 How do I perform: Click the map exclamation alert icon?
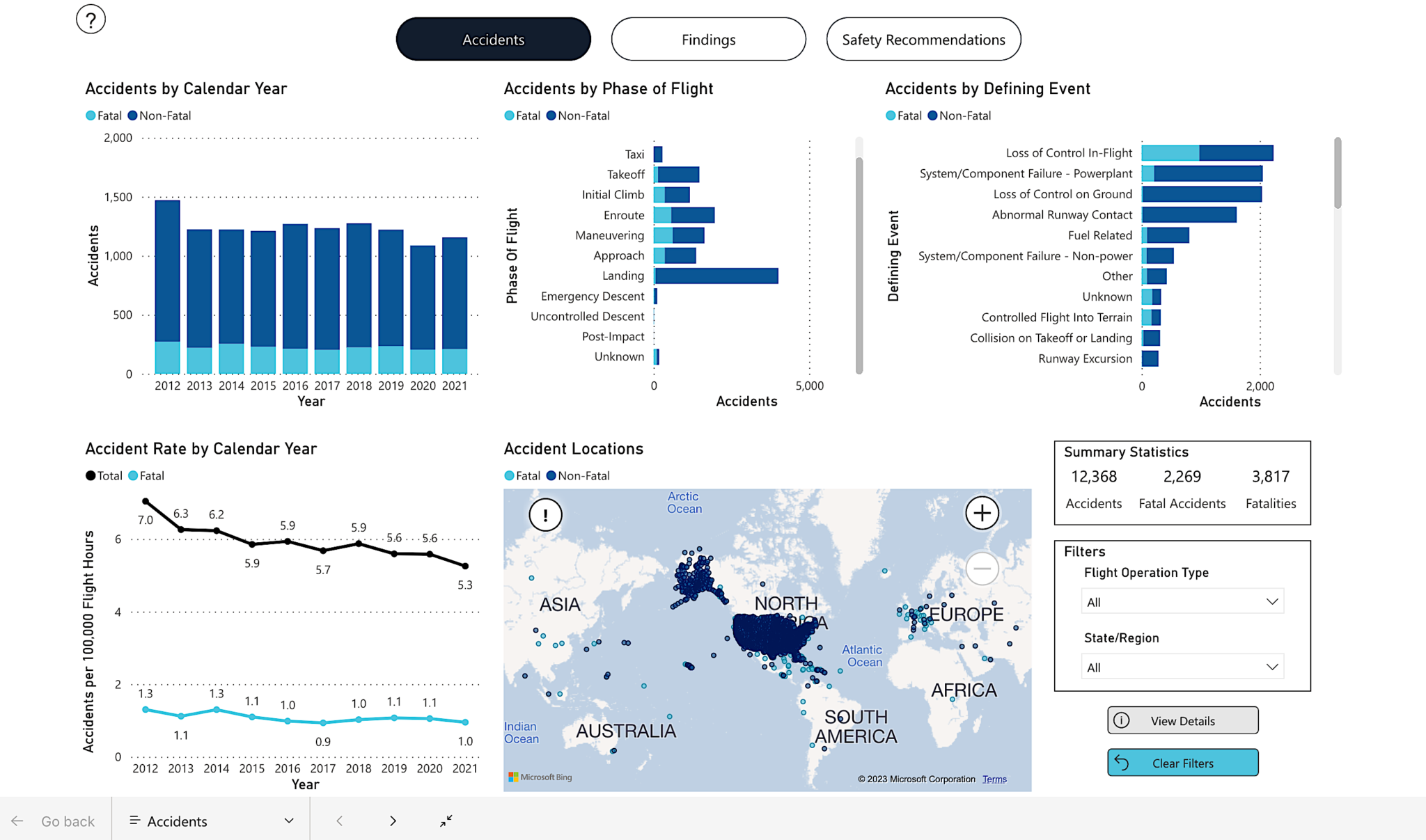tap(545, 515)
